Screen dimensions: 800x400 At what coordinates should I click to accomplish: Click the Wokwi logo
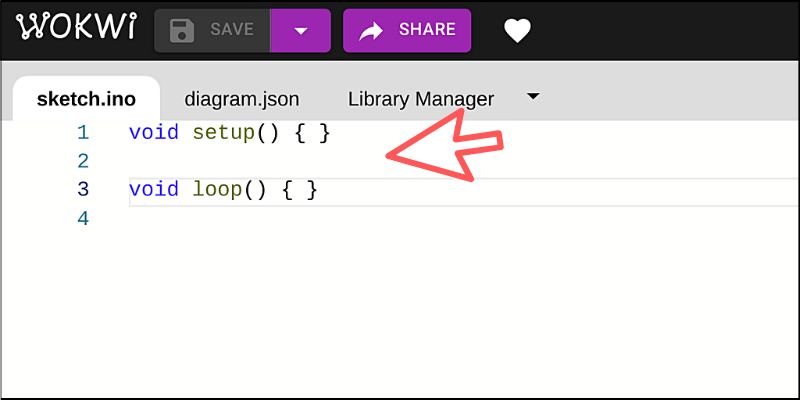pyautogui.click(x=76, y=27)
